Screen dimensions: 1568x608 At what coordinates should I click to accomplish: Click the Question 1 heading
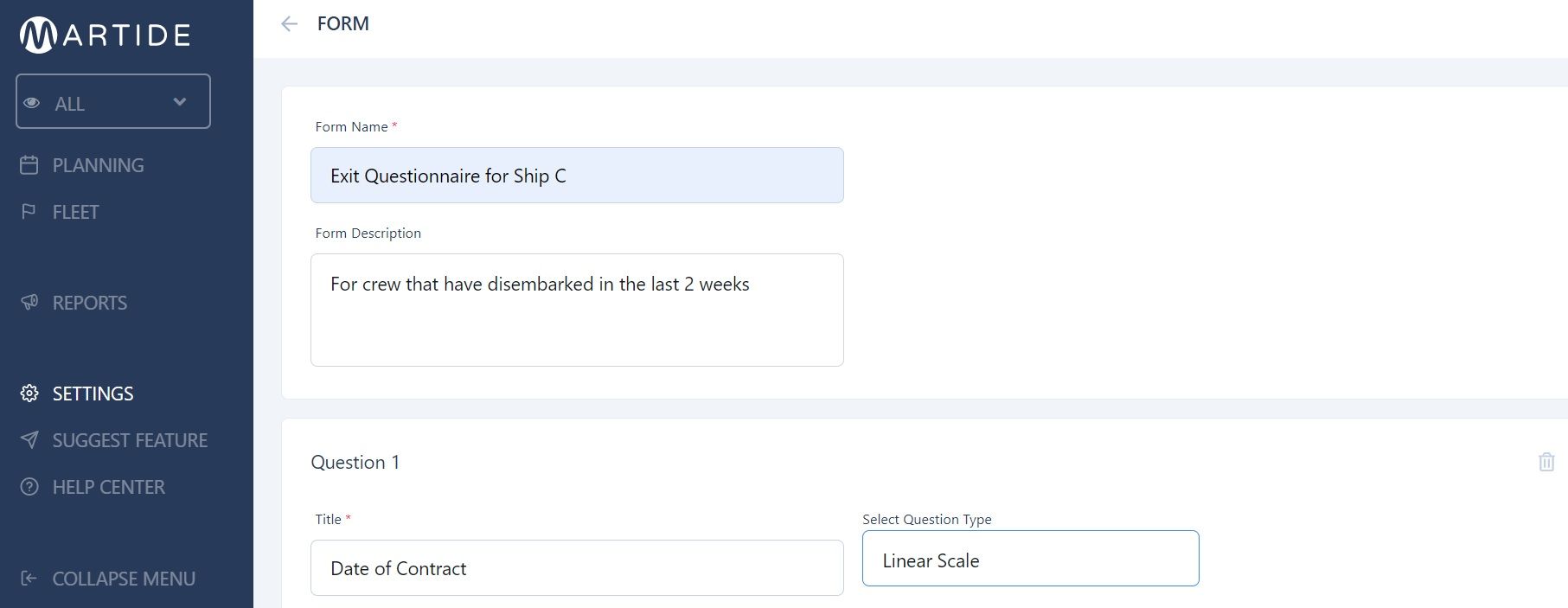pos(355,462)
